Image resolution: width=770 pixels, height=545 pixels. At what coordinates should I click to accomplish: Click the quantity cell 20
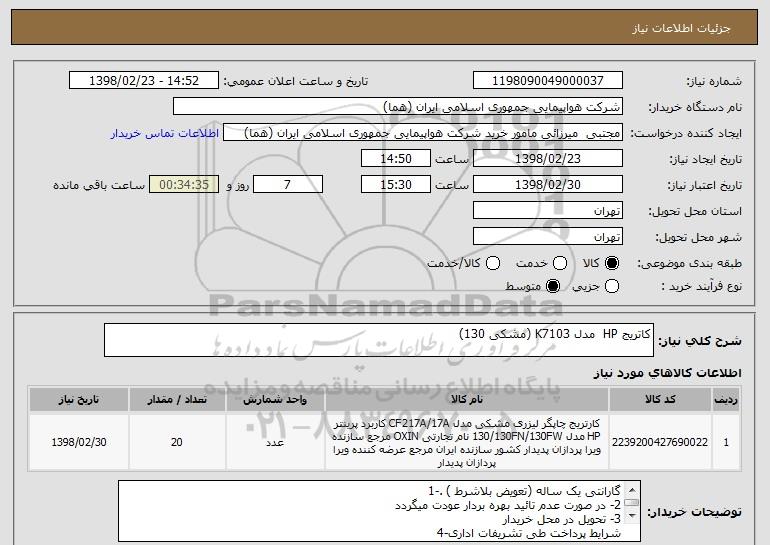177,442
